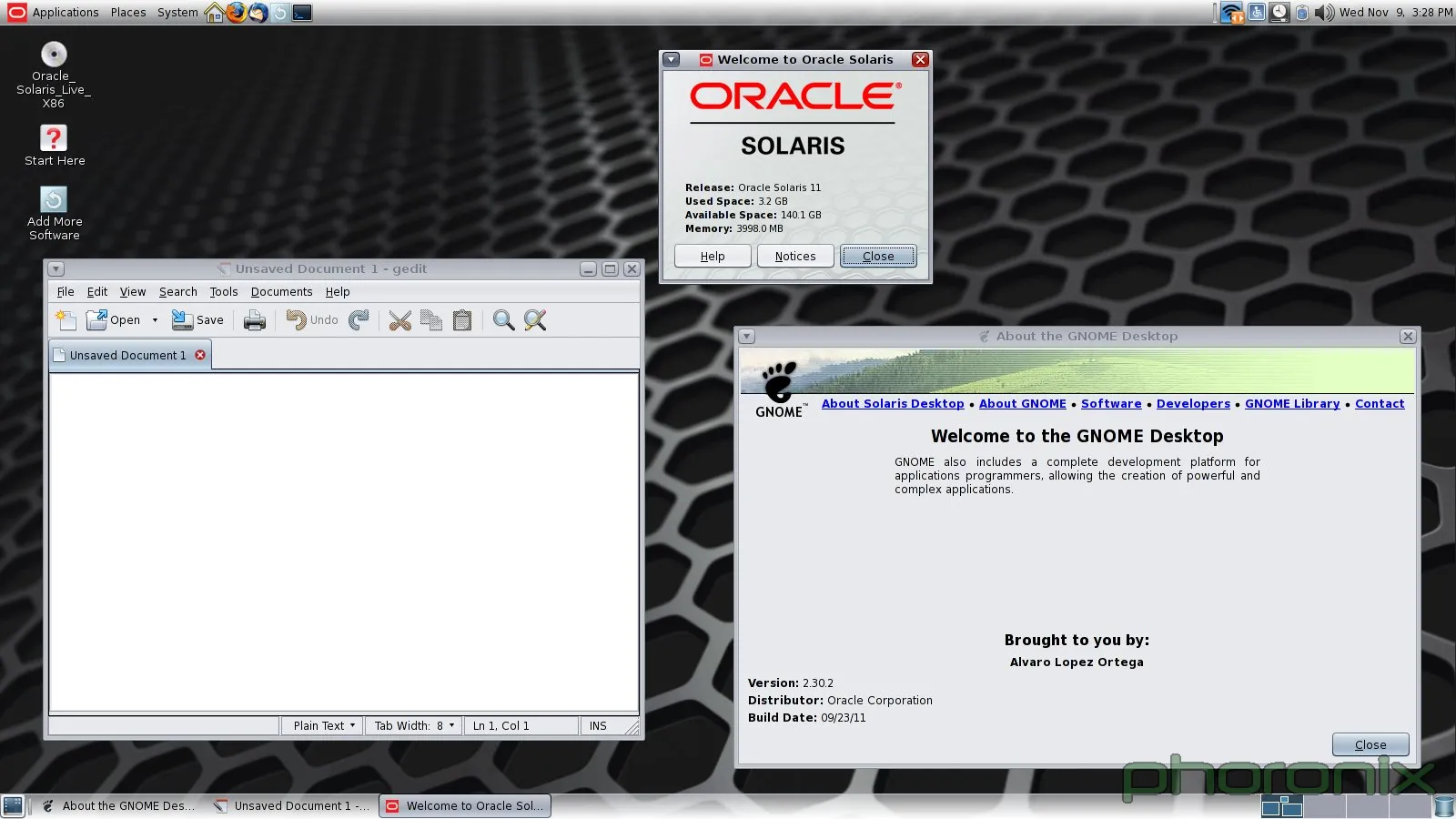The image size is (1456, 819).
Task: Open the Trash applet in the bottom panel
Action: pos(1444,805)
